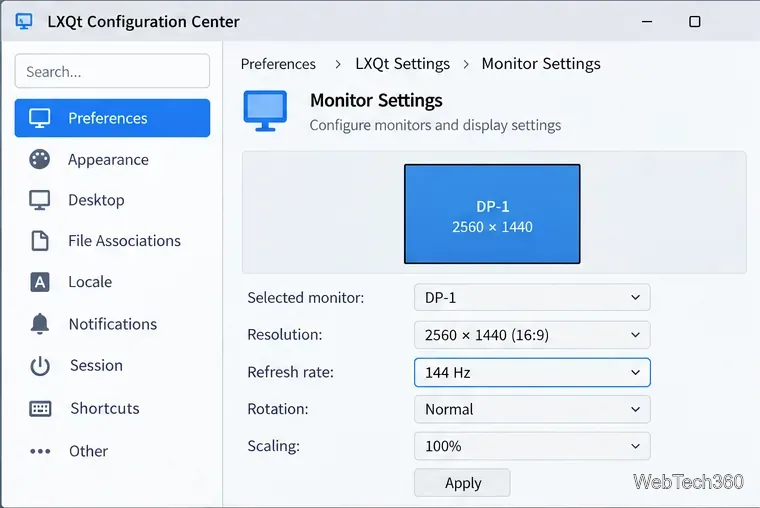
Task: Click the Preferences monitor icon in sidebar
Action: [x=39, y=118]
